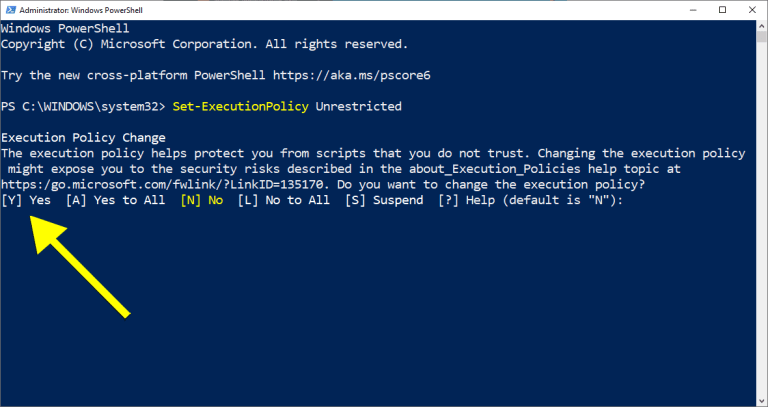Select the highlighted "[N] No" option

pyautogui.click(x=201, y=200)
